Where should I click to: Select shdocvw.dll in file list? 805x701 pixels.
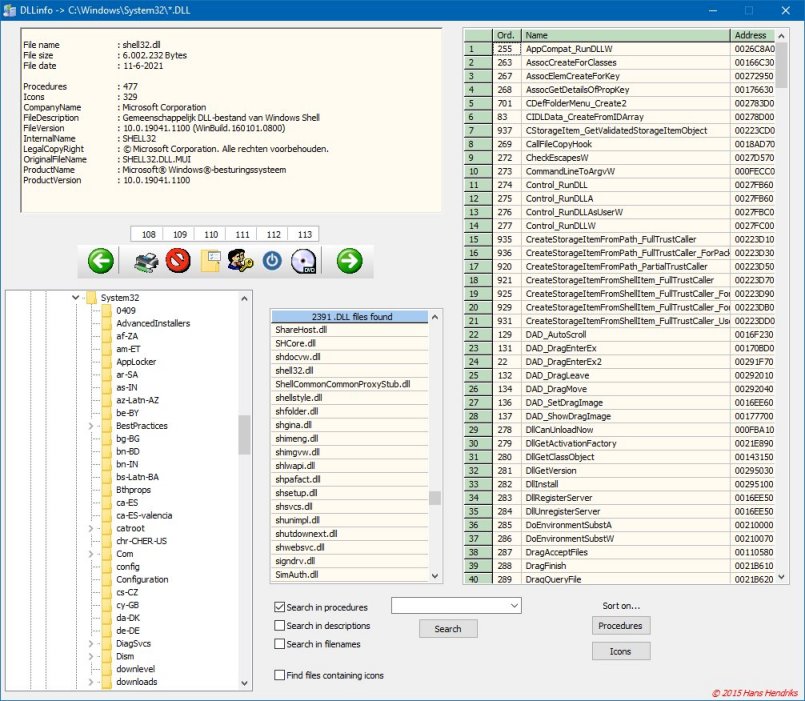[350, 357]
